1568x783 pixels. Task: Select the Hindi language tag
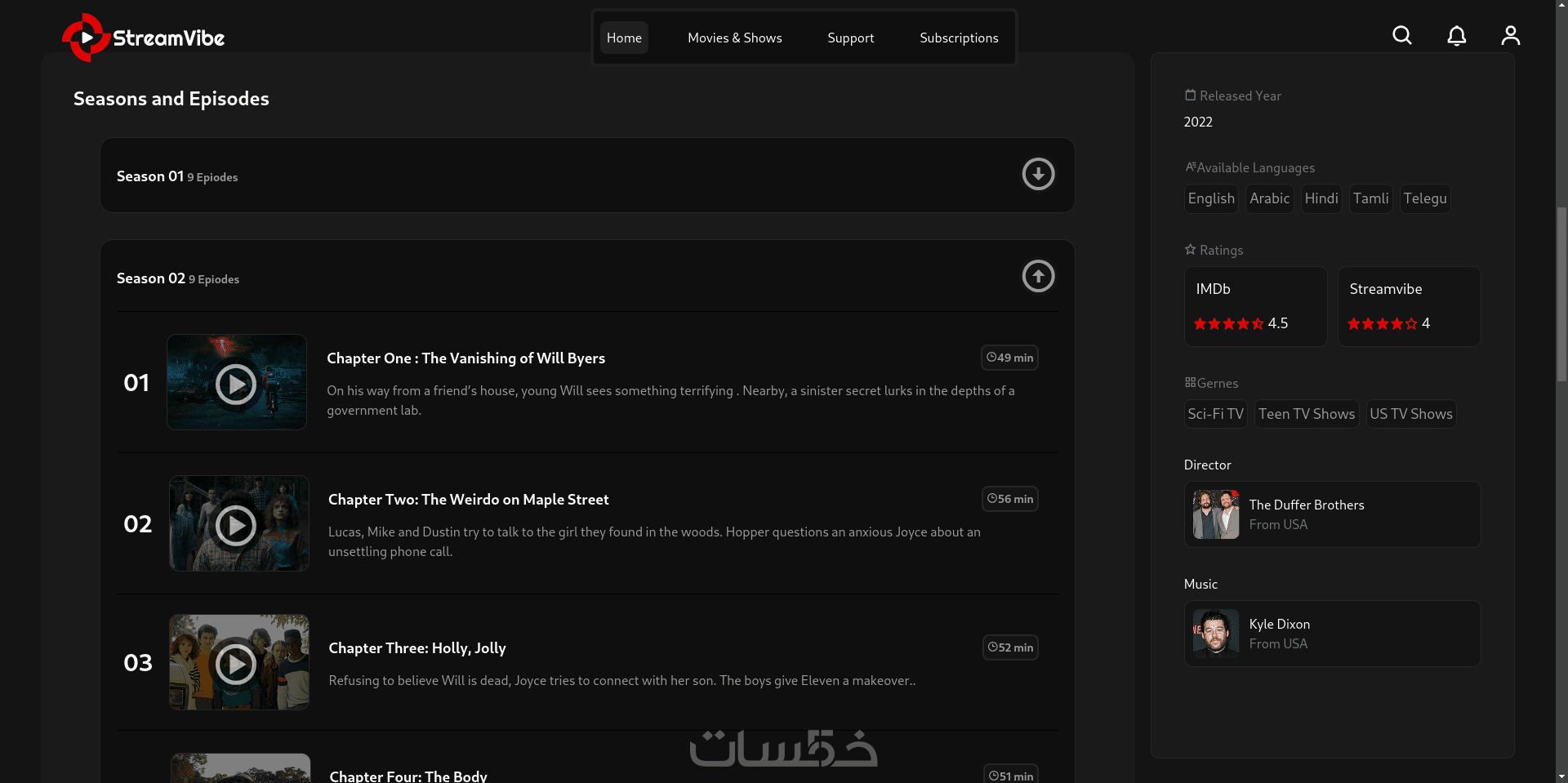(1321, 198)
